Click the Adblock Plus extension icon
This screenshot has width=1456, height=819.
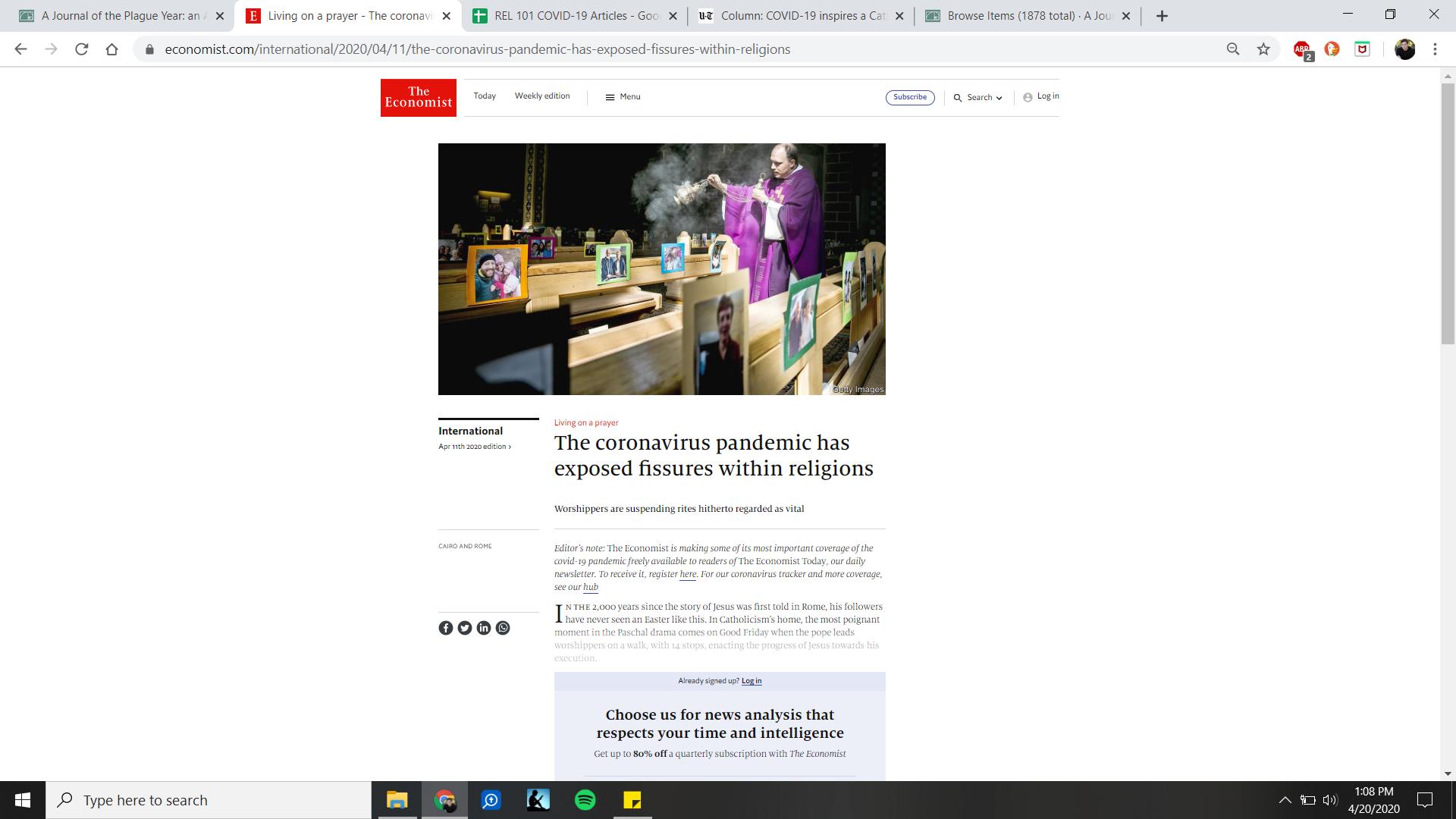[1302, 49]
